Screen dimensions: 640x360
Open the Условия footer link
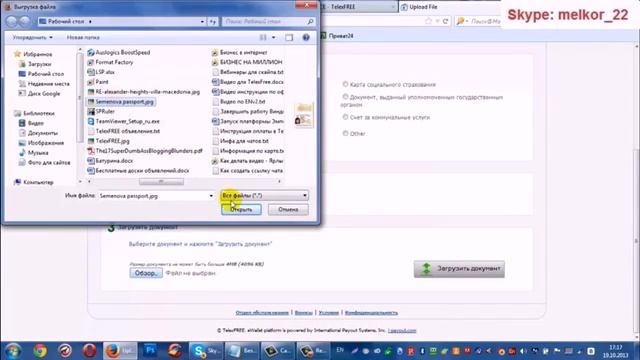click(x=329, y=313)
